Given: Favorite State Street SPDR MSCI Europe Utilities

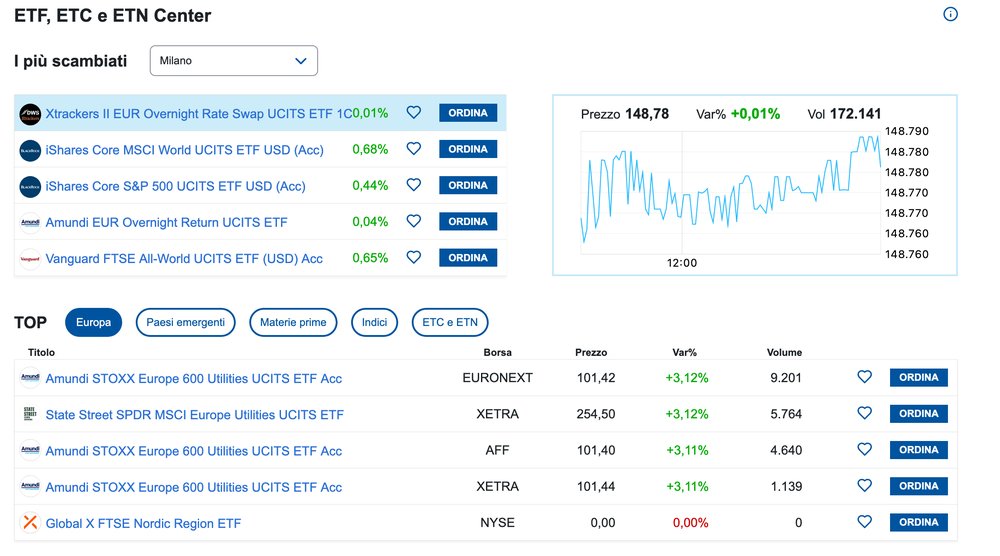Looking at the screenshot, I should (864, 413).
